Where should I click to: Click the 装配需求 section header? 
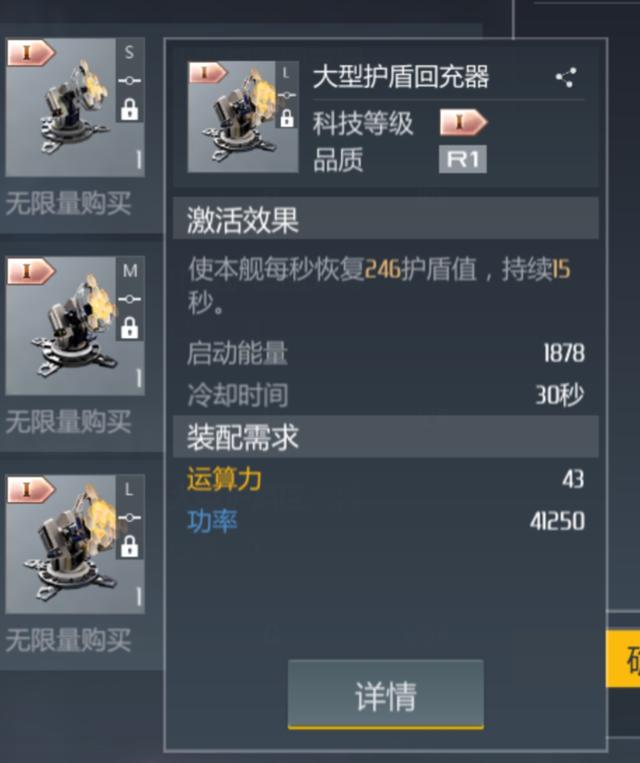tap(385, 436)
